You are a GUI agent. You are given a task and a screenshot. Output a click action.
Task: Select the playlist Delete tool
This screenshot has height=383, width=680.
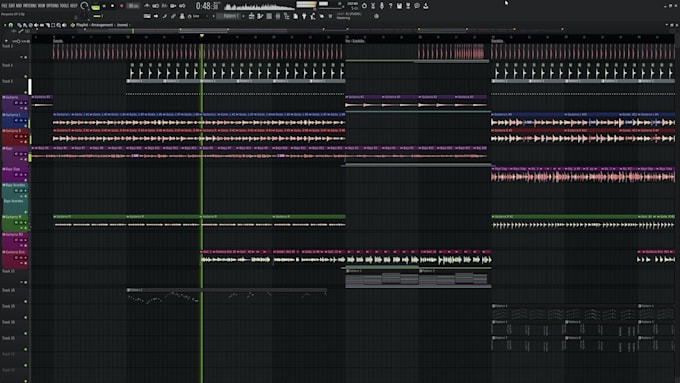[30, 25]
